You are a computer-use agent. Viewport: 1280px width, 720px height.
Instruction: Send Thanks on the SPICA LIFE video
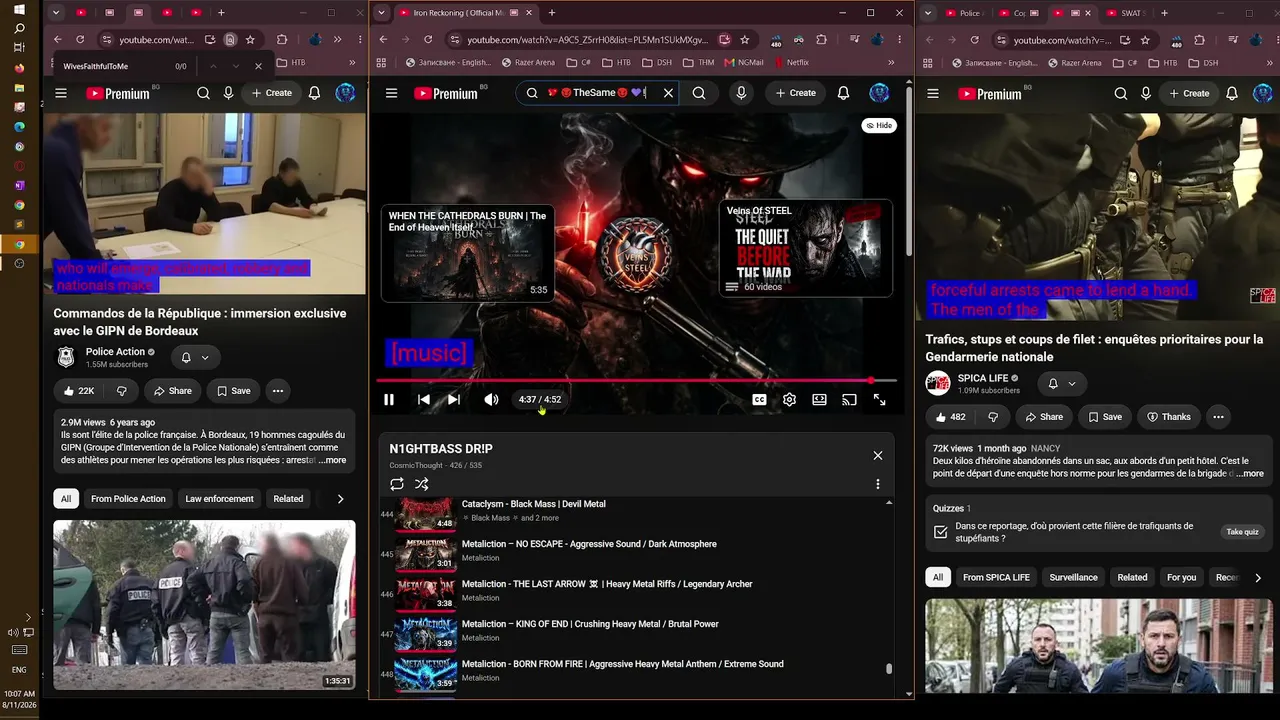point(1168,417)
